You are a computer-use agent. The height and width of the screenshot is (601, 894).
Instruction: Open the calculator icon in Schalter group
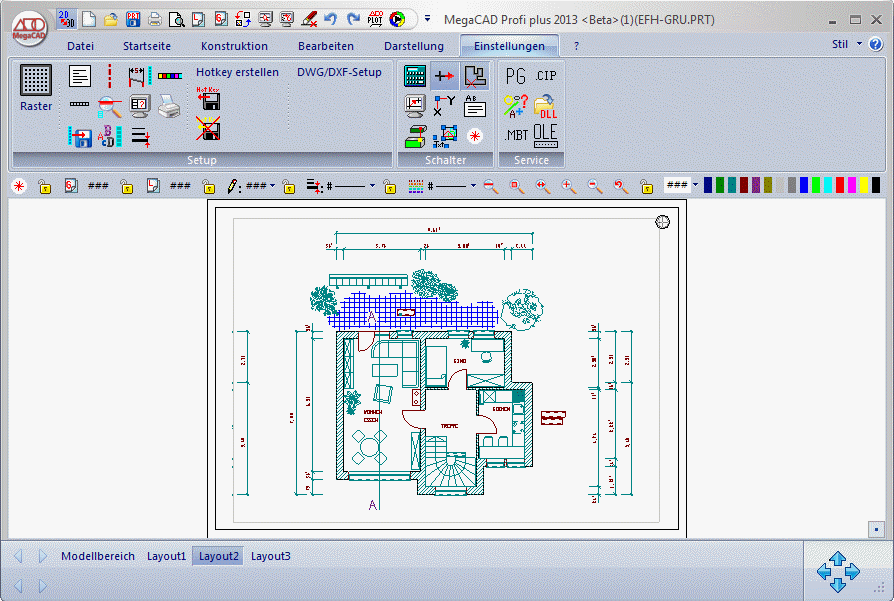click(415, 76)
